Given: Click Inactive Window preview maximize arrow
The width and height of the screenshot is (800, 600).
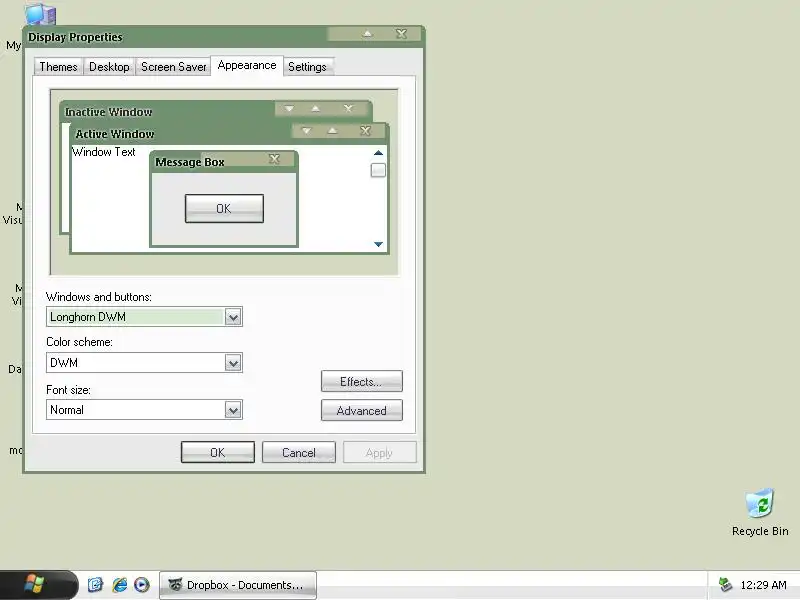Looking at the screenshot, I should [x=315, y=109].
